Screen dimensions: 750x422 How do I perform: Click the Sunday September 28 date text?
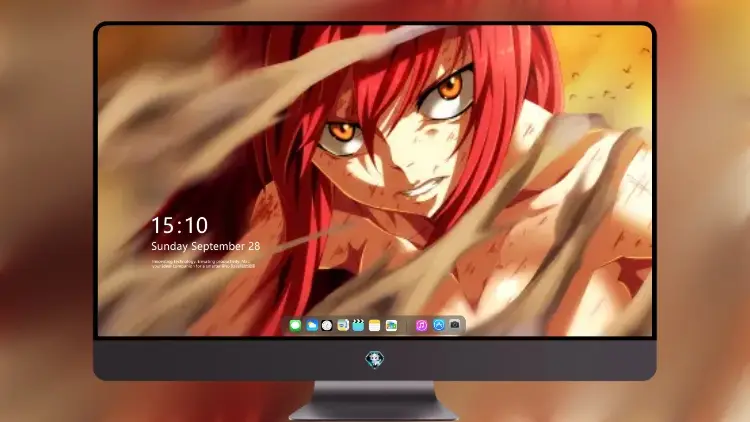tap(206, 246)
